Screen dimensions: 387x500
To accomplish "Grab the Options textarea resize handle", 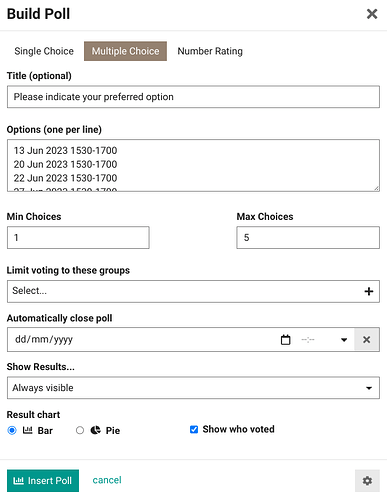I will pyautogui.click(x=376, y=188).
